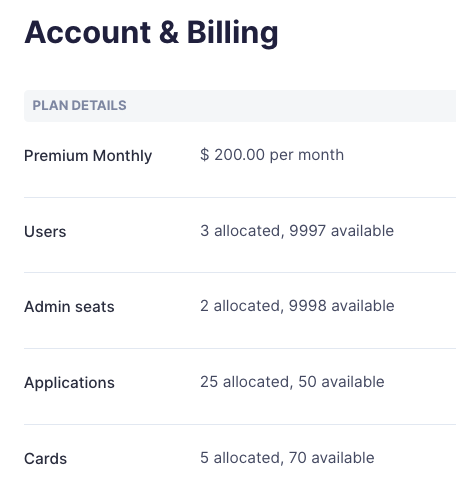Click 25 allocated, 50 available text
Viewport: 456px width, 491px height.
click(x=292, y=382)
